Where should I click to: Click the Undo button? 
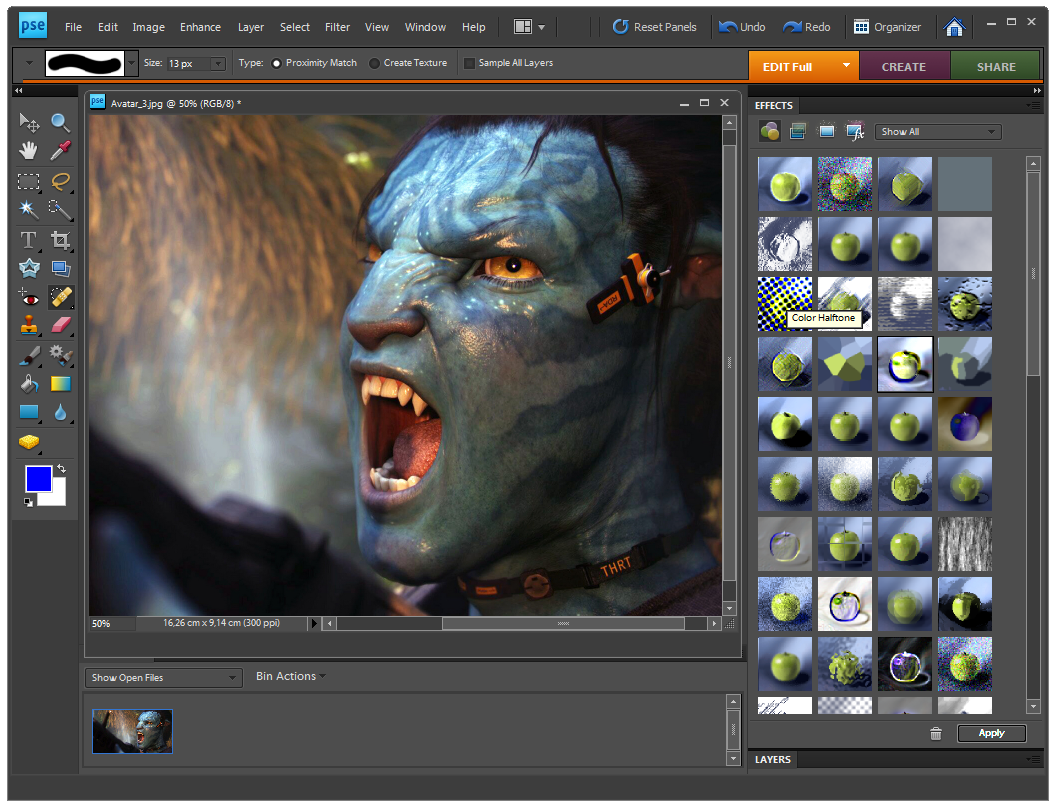pyautogui.click(x=741, y=27)
